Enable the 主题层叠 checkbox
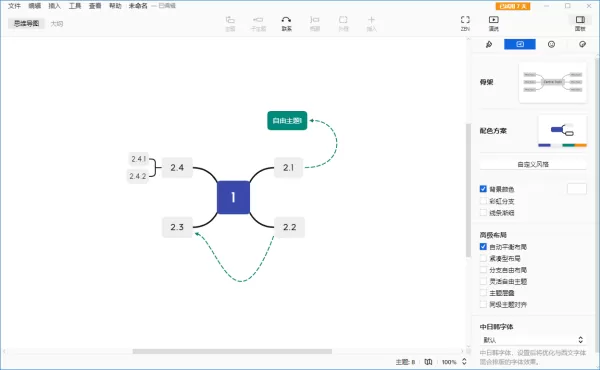 click(483, 293)
